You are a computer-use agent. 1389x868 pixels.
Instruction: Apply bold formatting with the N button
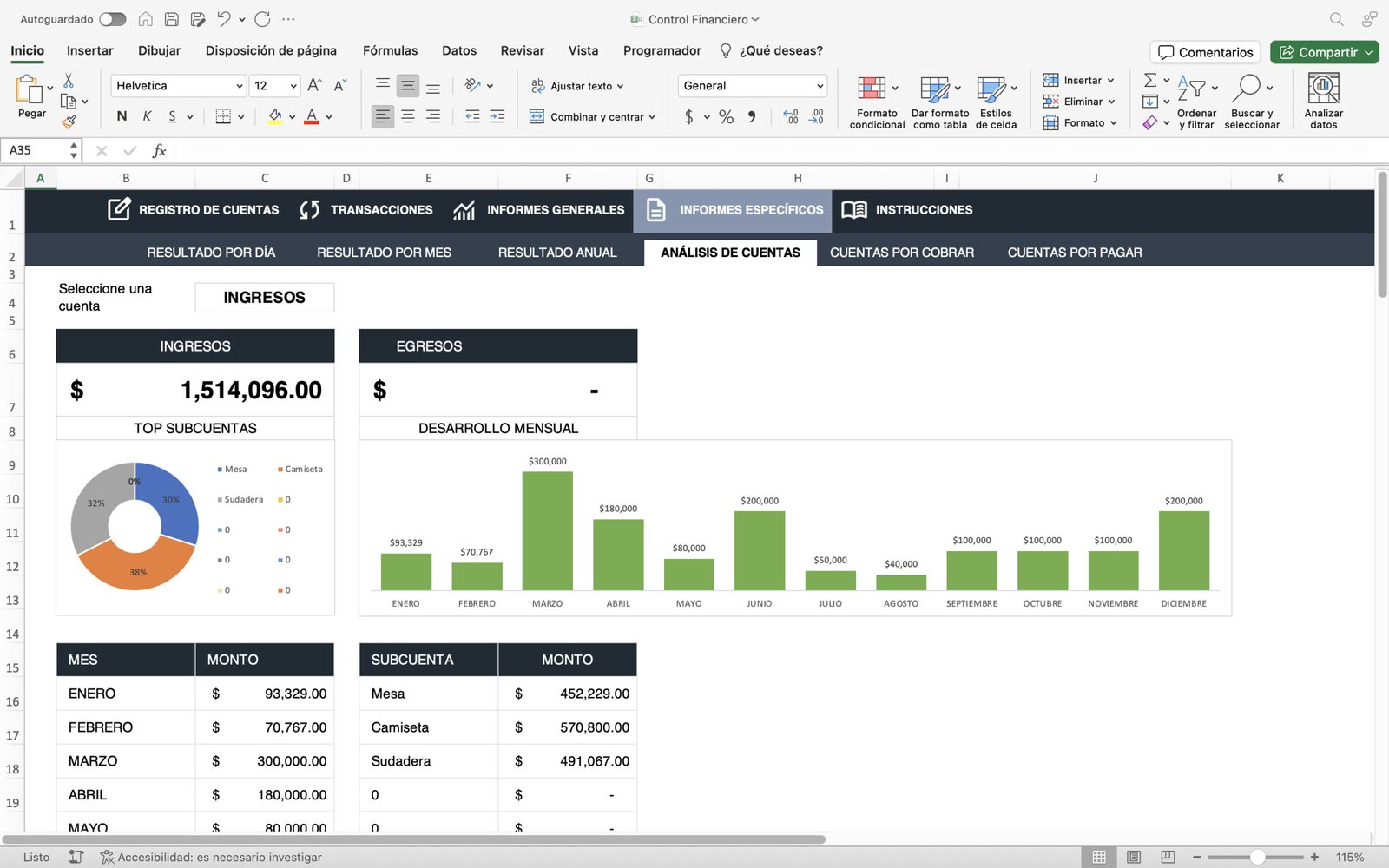pyautogui.click(x=122, y=116)
